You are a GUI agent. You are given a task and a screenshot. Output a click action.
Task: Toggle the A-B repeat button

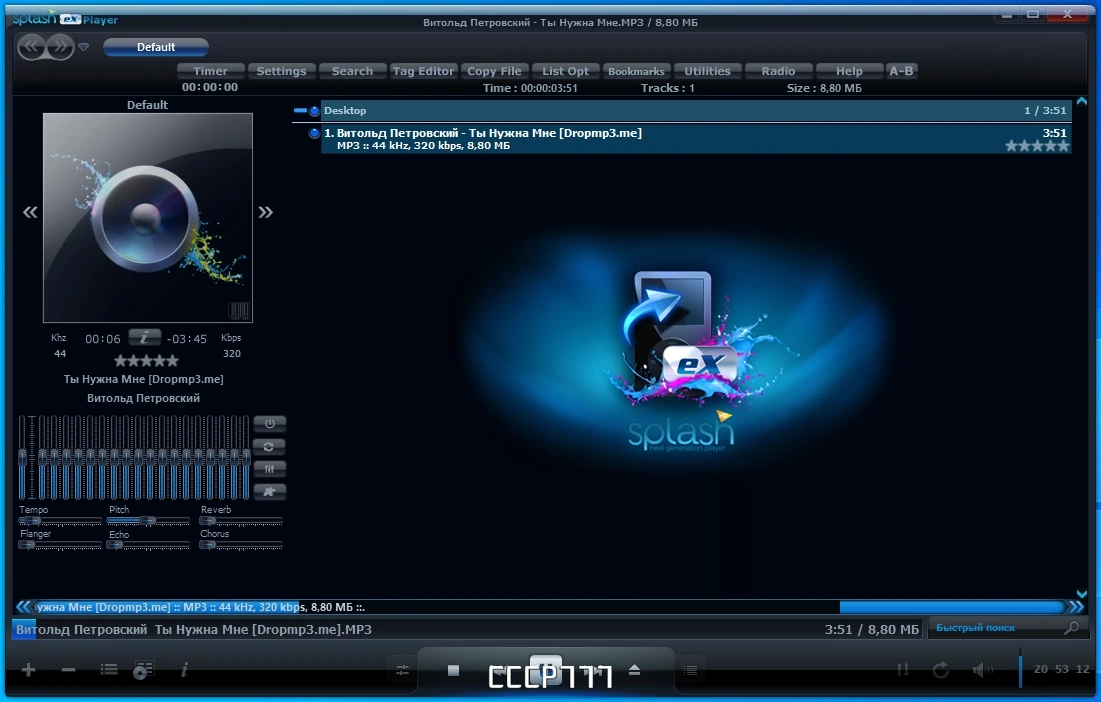coord(901,71)
